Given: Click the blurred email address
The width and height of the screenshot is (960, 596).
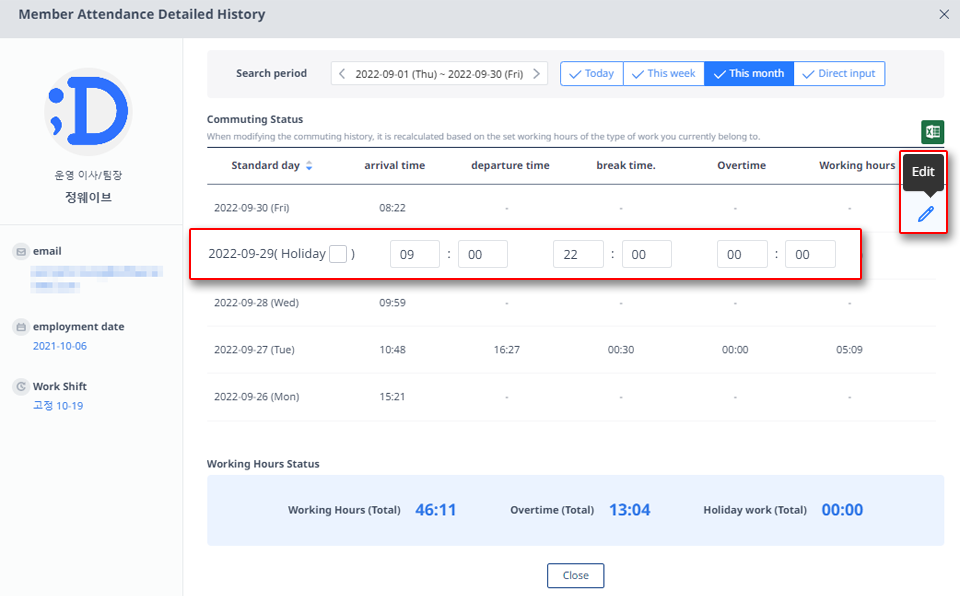Looking at the screenshot, I should [x=96, y=279].
